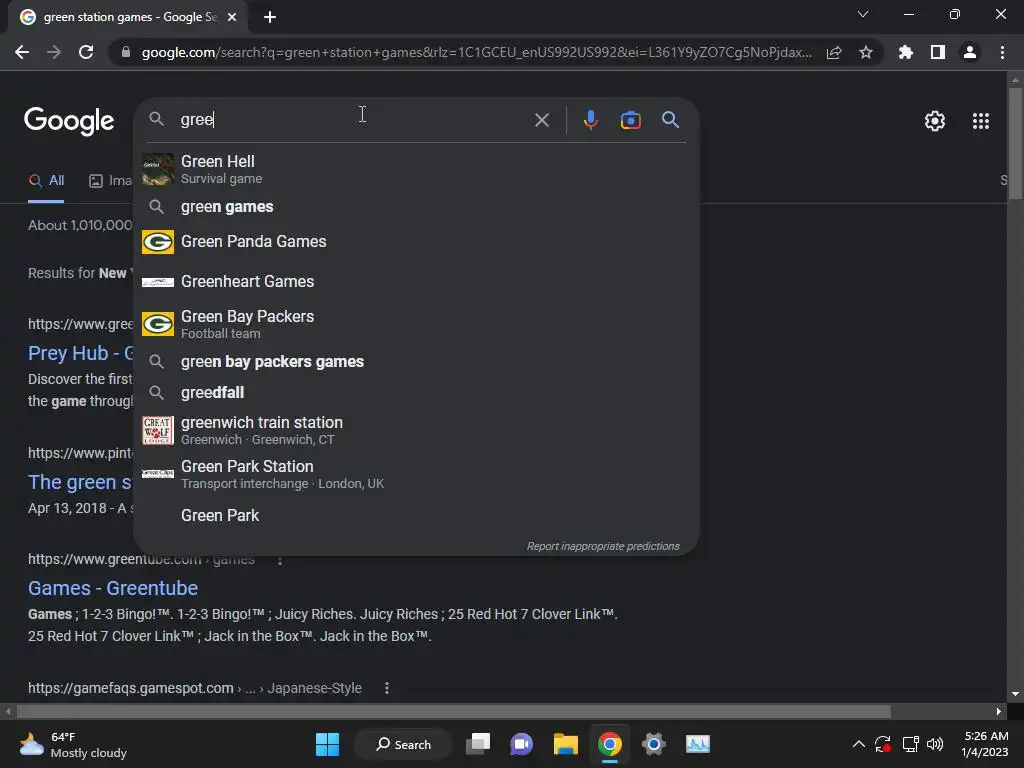
Task: Open weather widget Mostly cloudy
Action: tap(73, 744)
